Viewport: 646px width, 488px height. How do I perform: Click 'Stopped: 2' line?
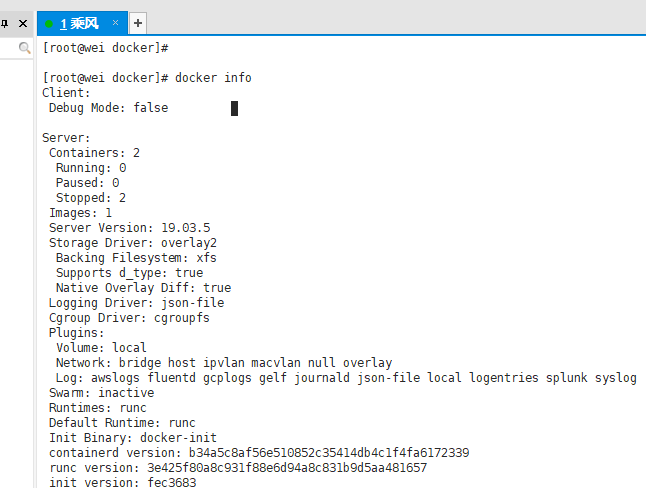91,198
